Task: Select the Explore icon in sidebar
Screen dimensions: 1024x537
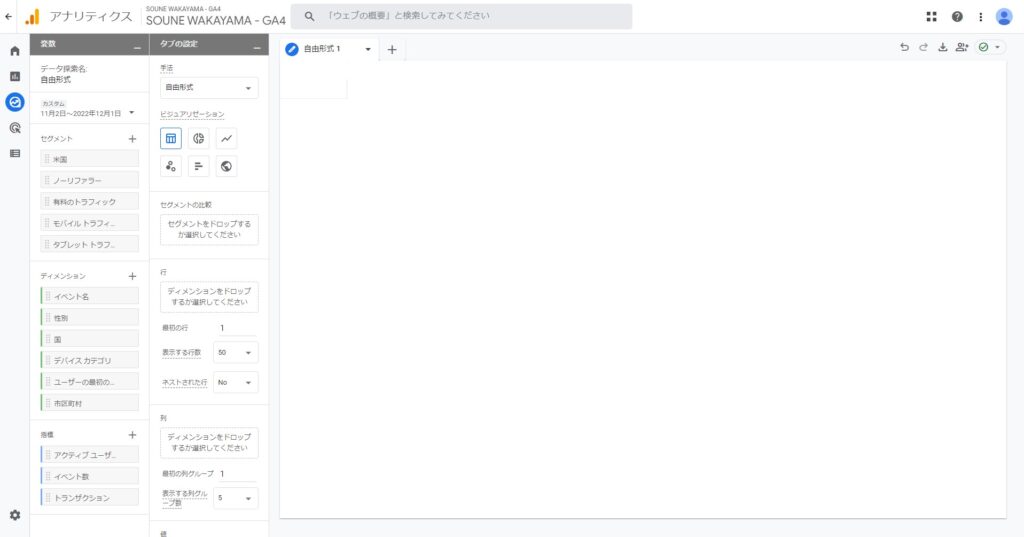Action: (x=15, y=102)
